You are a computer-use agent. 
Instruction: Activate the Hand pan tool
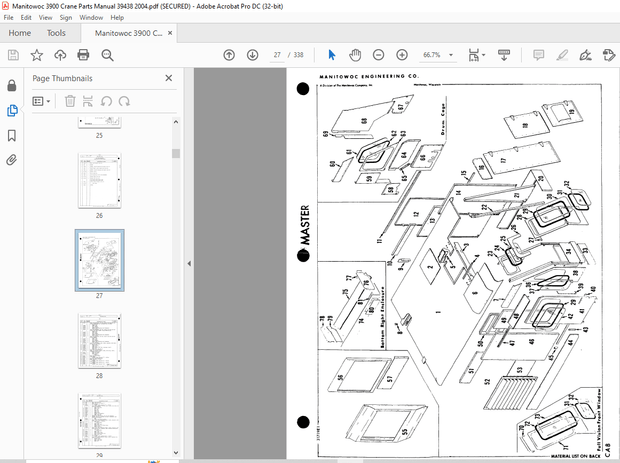tap(355, 55)
